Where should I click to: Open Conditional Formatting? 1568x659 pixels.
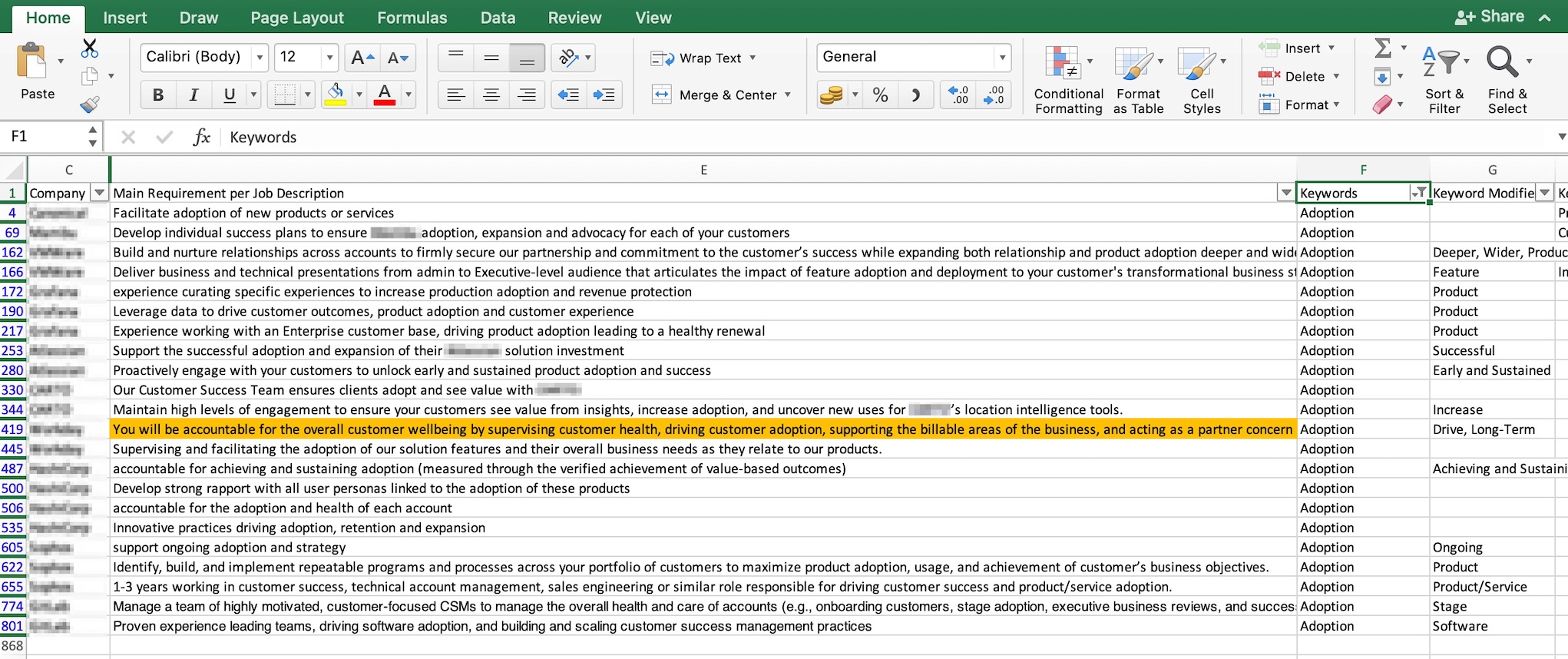tap(1068, 79)
